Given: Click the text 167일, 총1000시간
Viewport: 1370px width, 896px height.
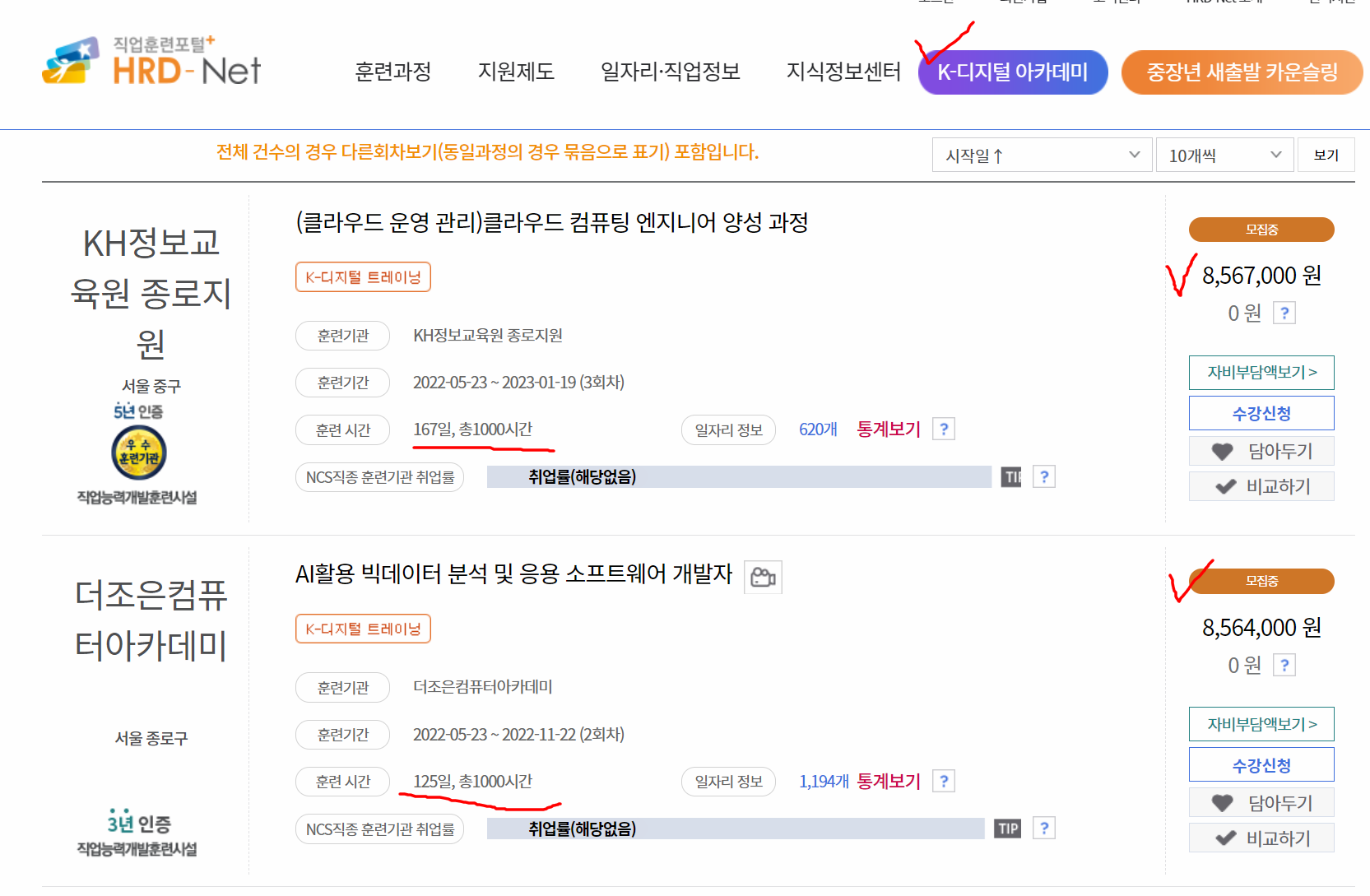Looking at the screenshot, I should (x=472, y=429).
